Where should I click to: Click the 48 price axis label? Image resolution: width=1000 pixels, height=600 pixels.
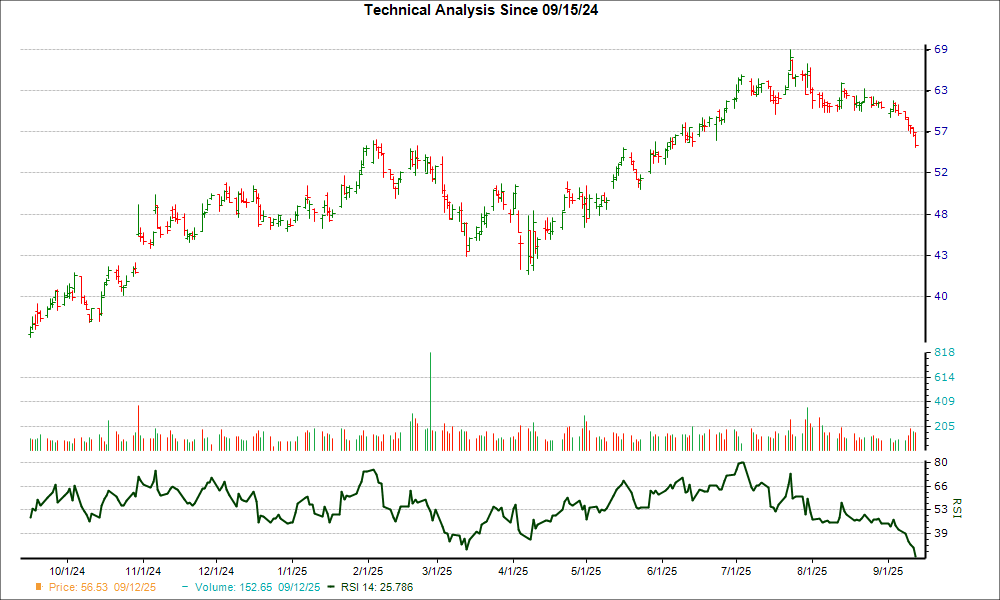point(941,214)
